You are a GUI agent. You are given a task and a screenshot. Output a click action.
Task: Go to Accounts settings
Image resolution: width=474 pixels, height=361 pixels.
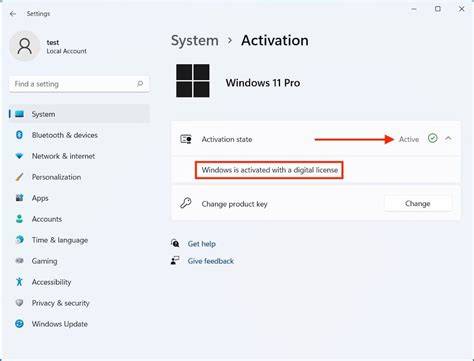point(47,219)
